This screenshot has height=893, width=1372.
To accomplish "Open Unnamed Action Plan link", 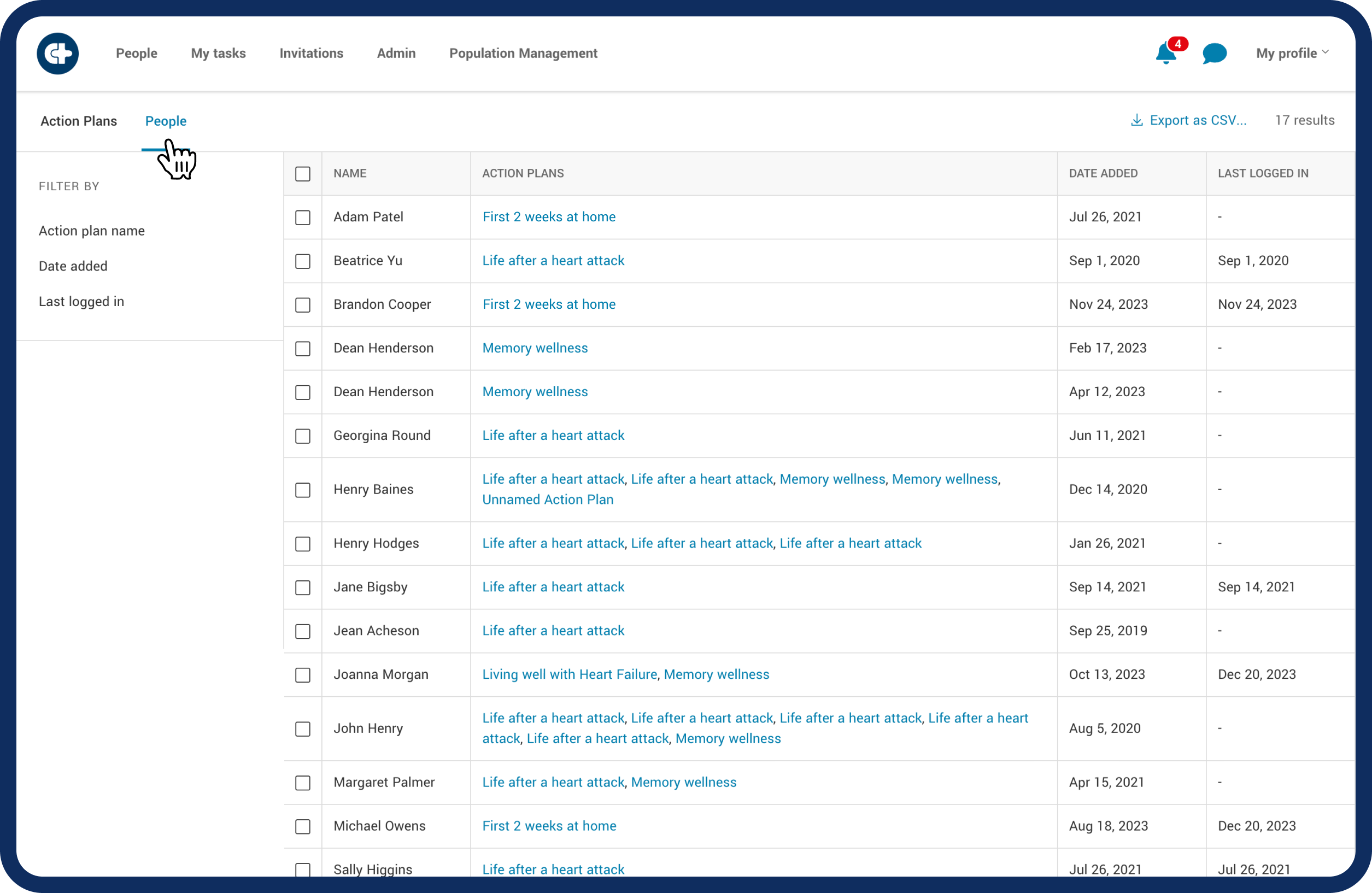I will coord(548,500).
